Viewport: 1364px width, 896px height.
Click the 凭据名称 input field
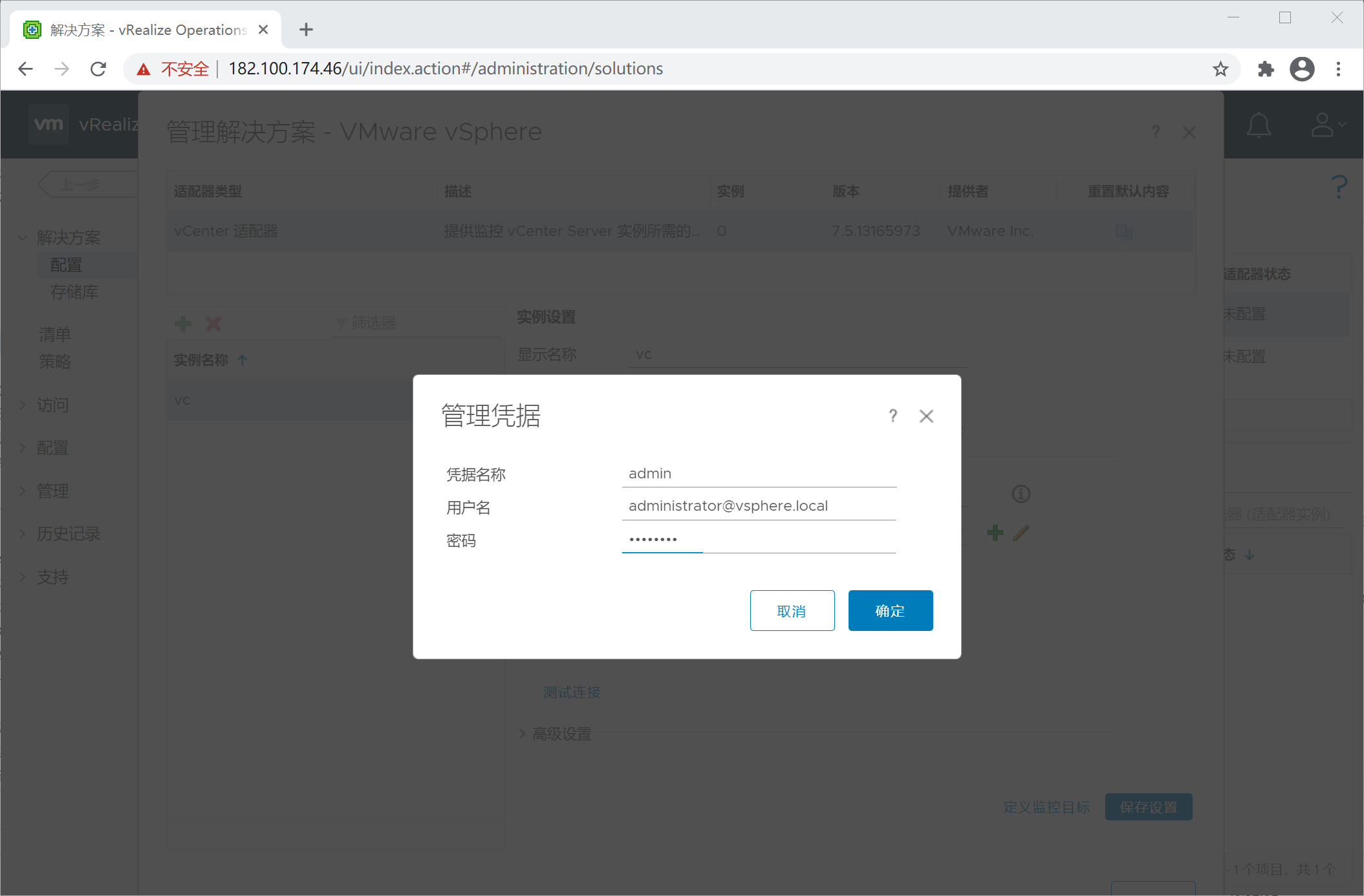[759, 474]
